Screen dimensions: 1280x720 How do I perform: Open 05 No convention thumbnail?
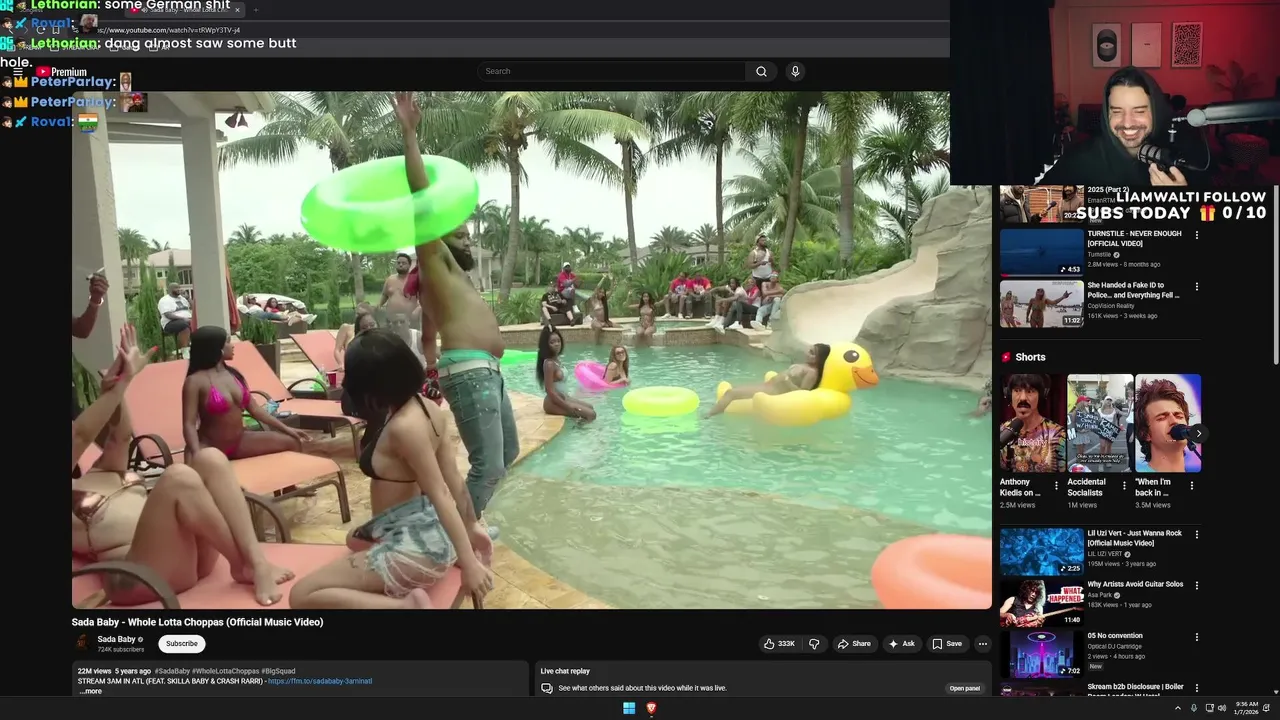1041,654
